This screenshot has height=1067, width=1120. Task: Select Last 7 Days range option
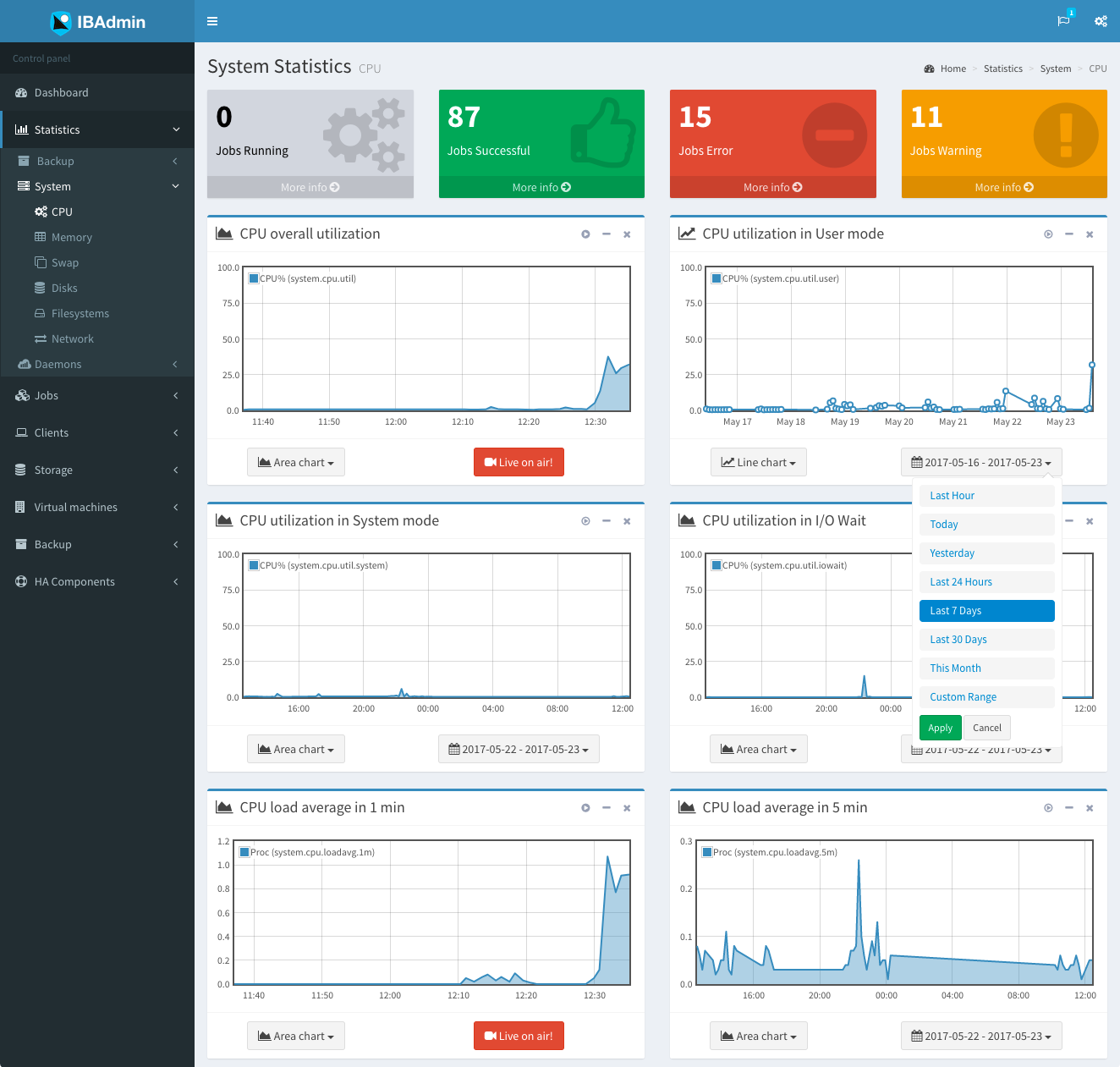coord(987,611)
